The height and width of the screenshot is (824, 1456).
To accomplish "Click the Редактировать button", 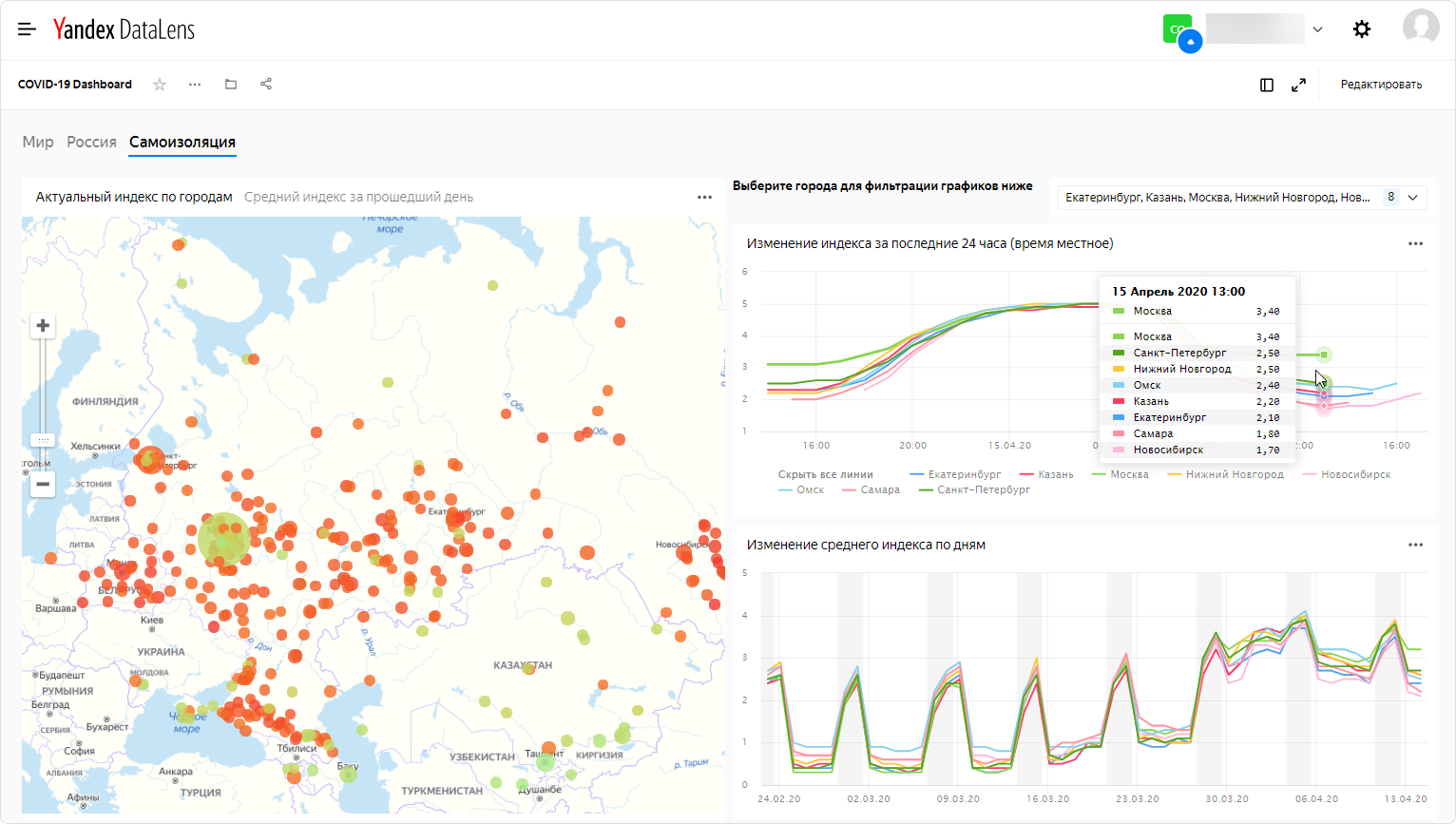I will coord(1381,85).
